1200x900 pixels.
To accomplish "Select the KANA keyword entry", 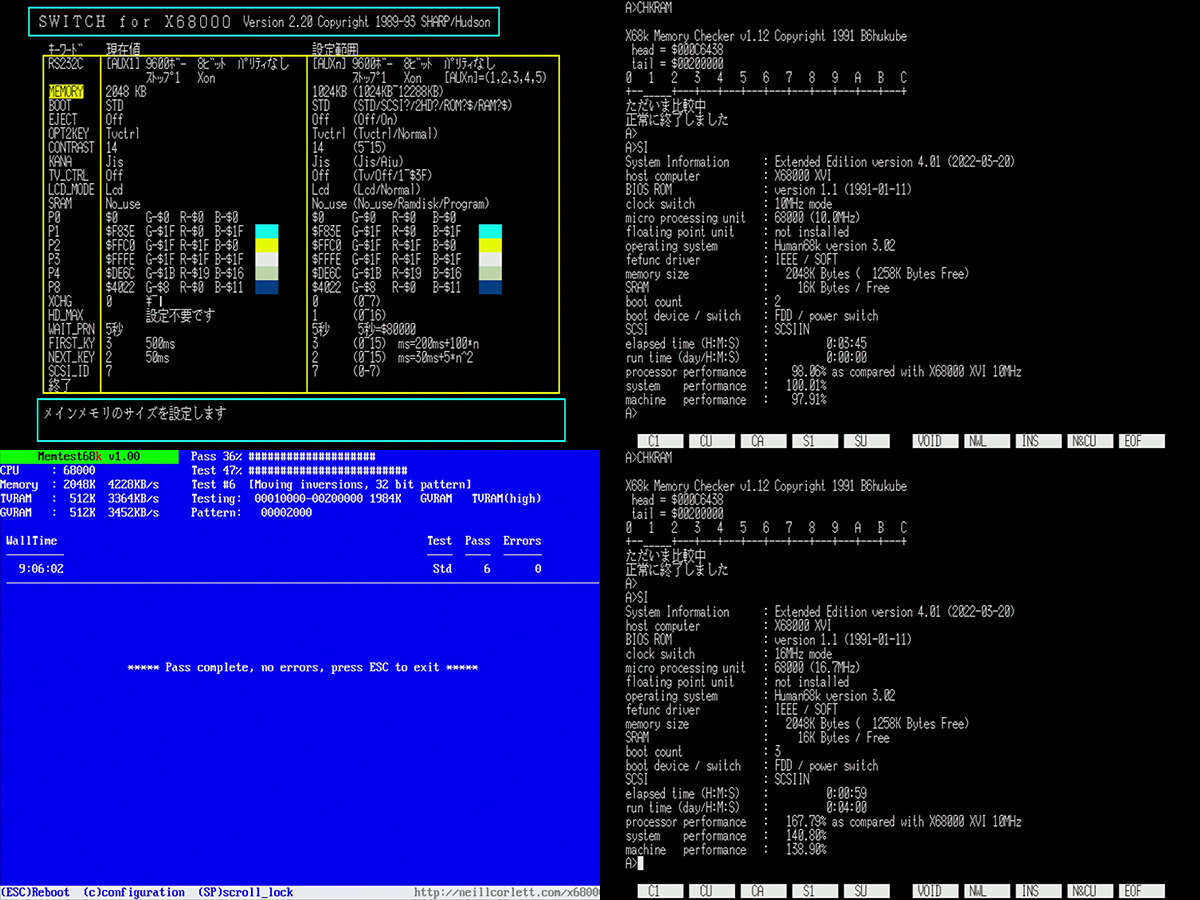I will [x=60, y=161].
